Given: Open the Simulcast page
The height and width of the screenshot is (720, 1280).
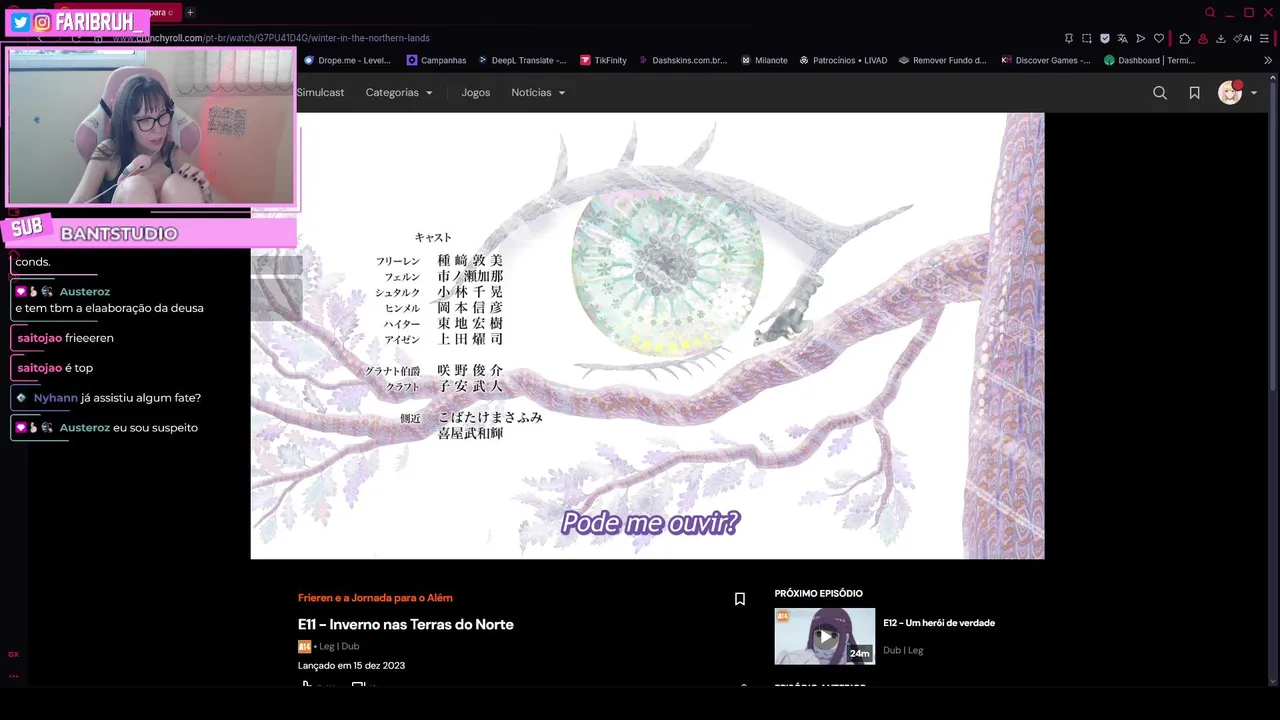Looking at the screenshot, I should (320, 92).
